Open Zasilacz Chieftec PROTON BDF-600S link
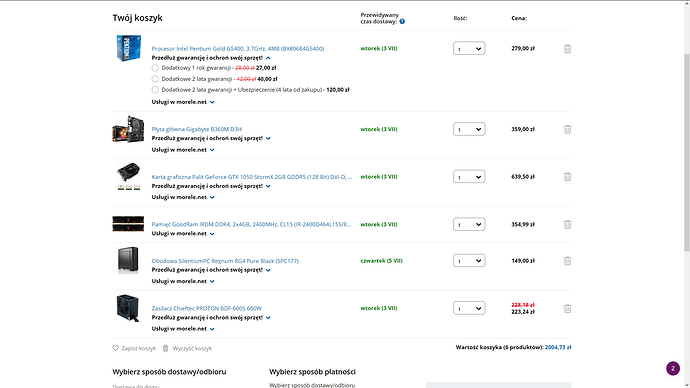 click(207, 308)
